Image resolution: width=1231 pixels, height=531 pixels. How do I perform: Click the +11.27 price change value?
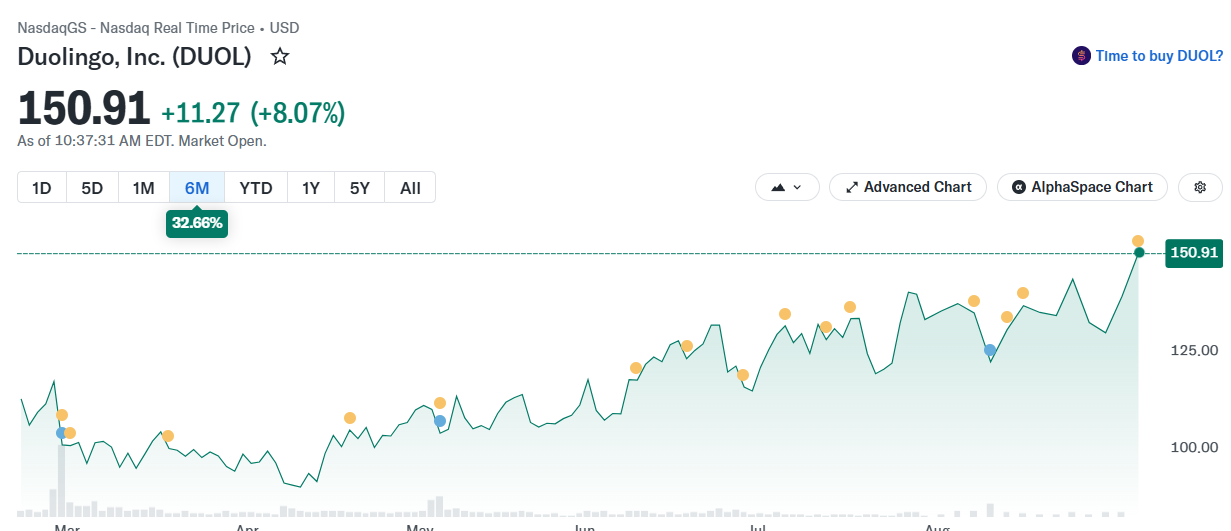point(201,112)
